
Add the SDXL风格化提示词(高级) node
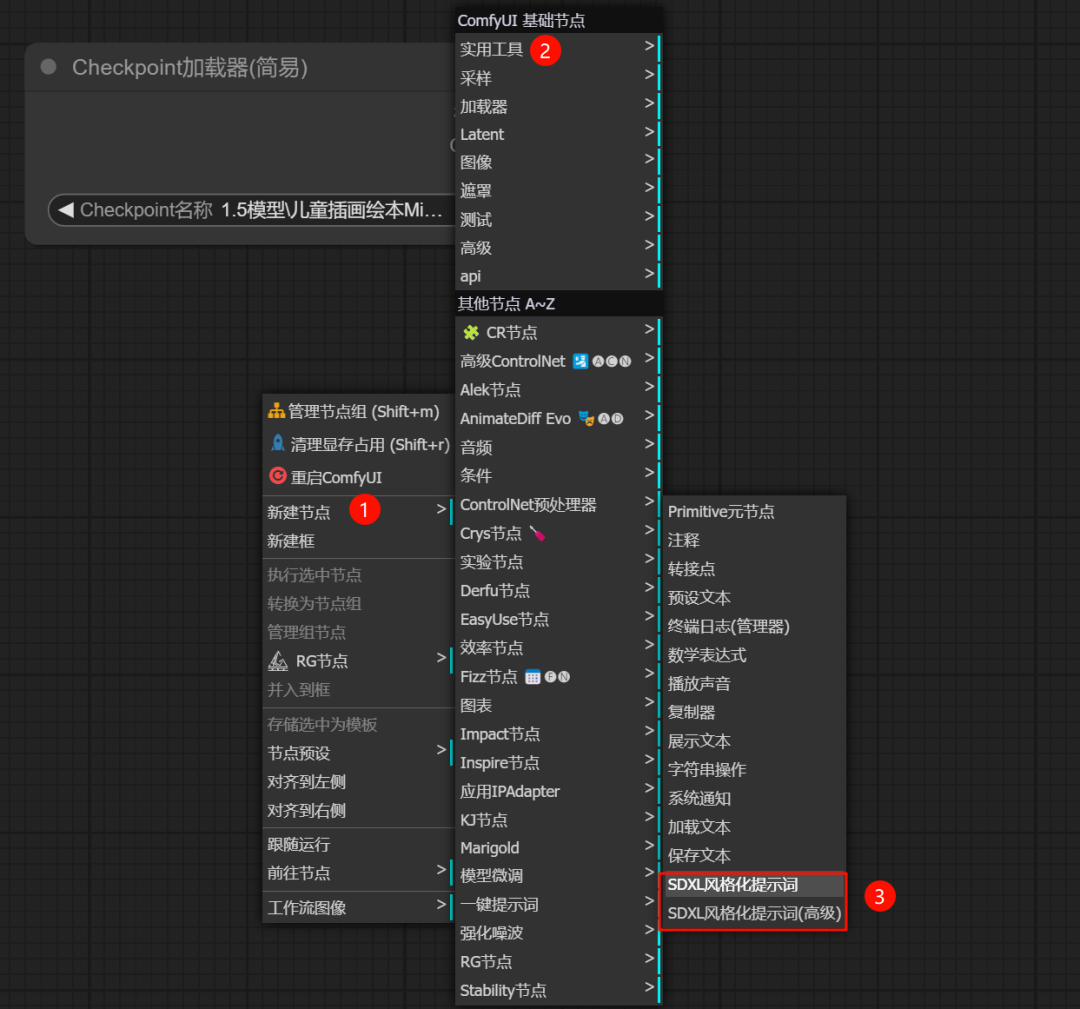[x=754, y=914]
